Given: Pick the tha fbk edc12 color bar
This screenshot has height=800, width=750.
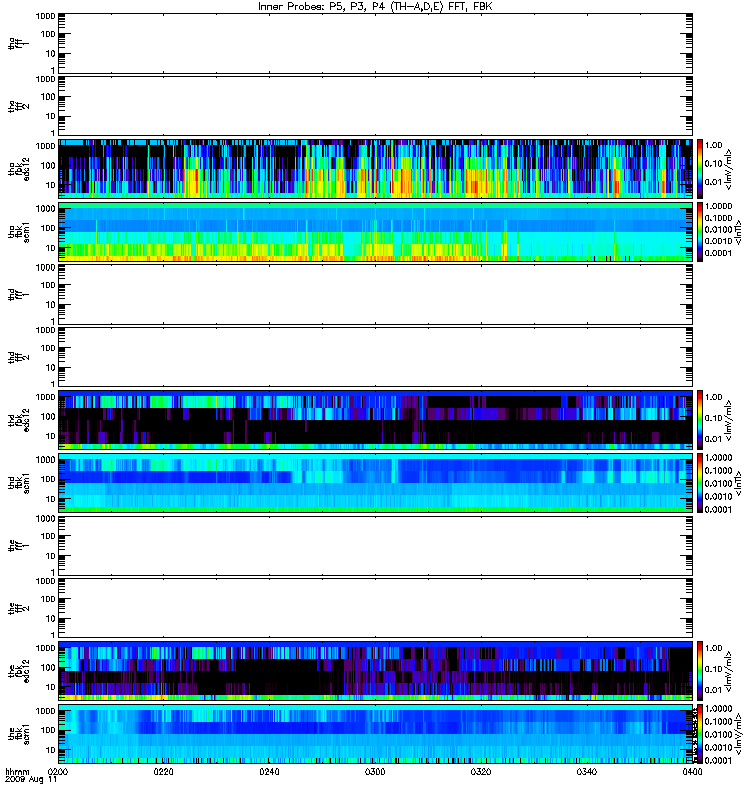Looking at the screenshot, I should pos(700,168).
